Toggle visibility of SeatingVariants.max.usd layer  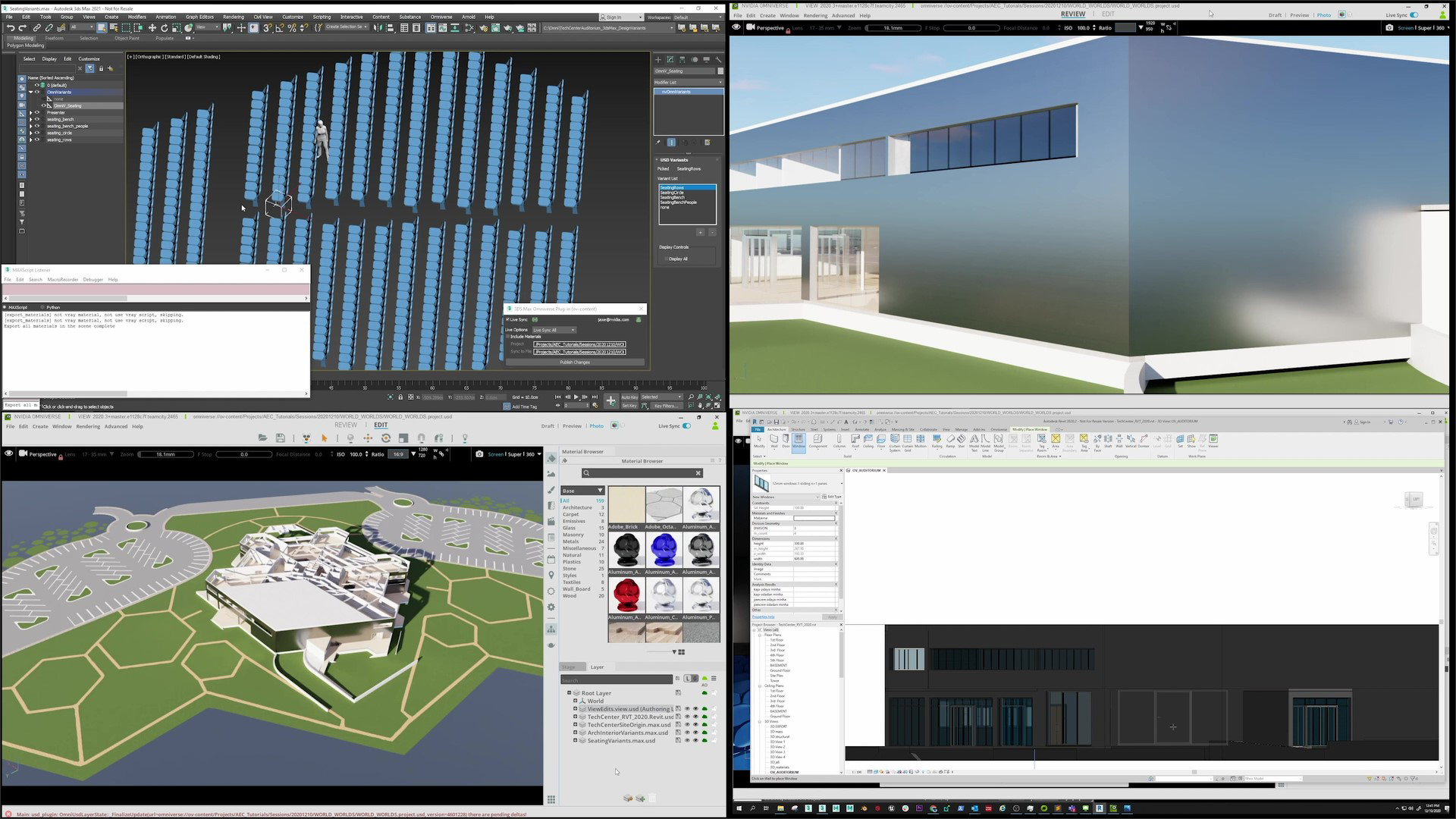(687, 741)
